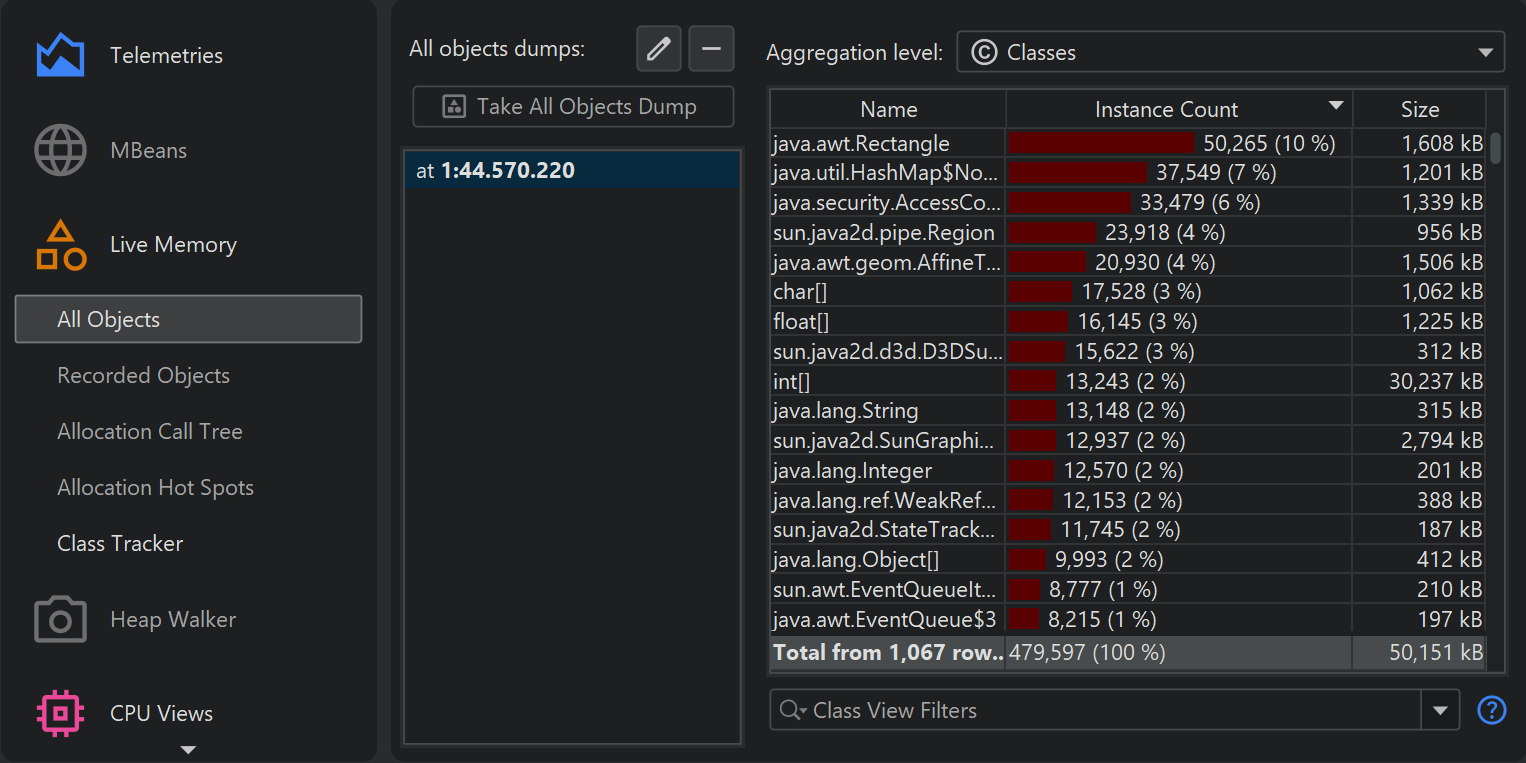This screenshot has height=763, width=1526.
Task: Select the Live Memory shapes icon
Action: [x=60, y=245]
